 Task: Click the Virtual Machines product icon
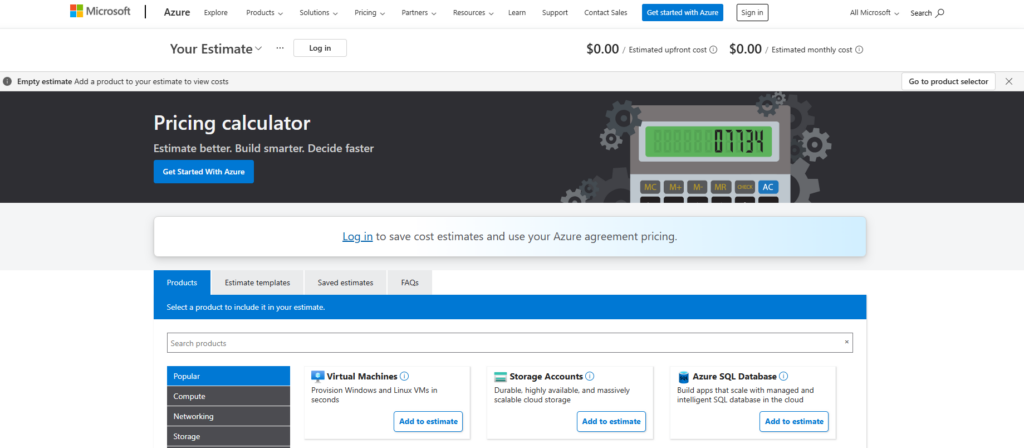318,376
